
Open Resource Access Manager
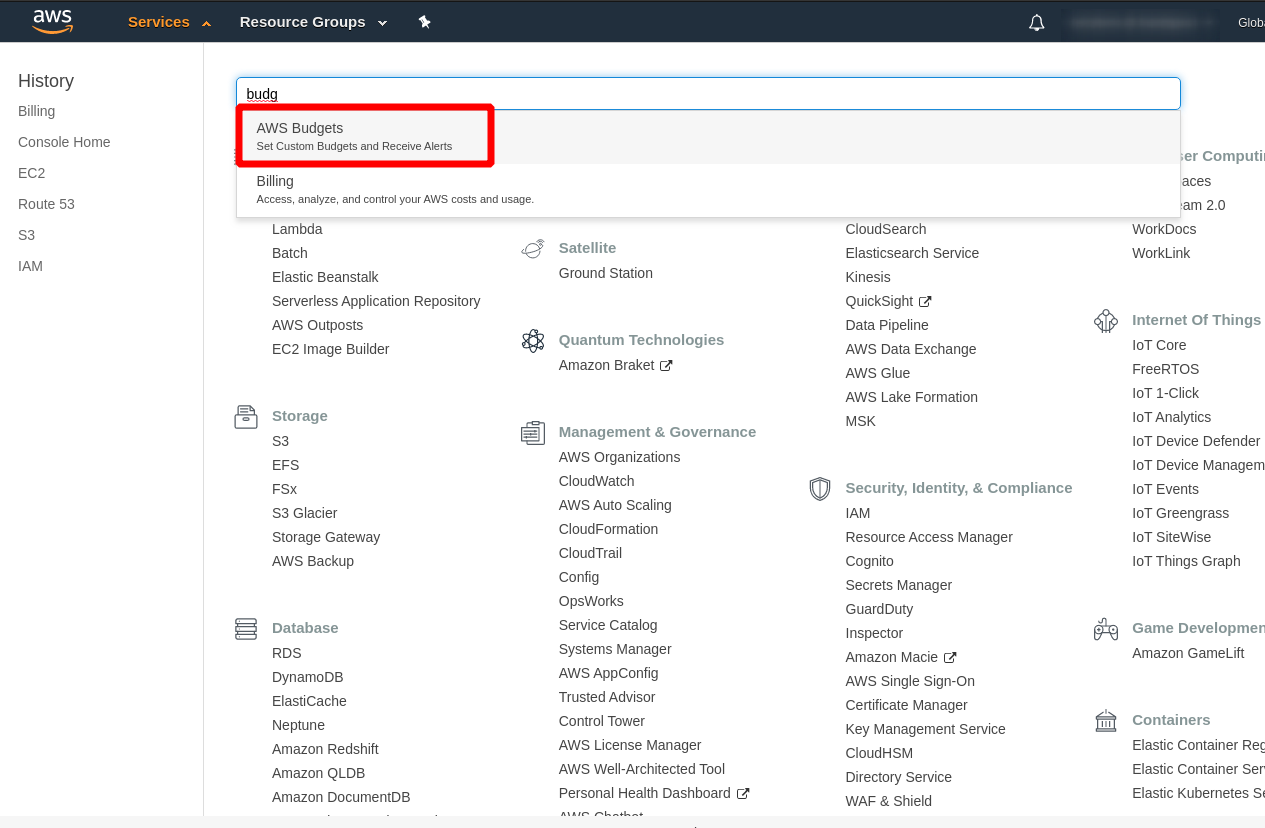[x=929, y=537]
